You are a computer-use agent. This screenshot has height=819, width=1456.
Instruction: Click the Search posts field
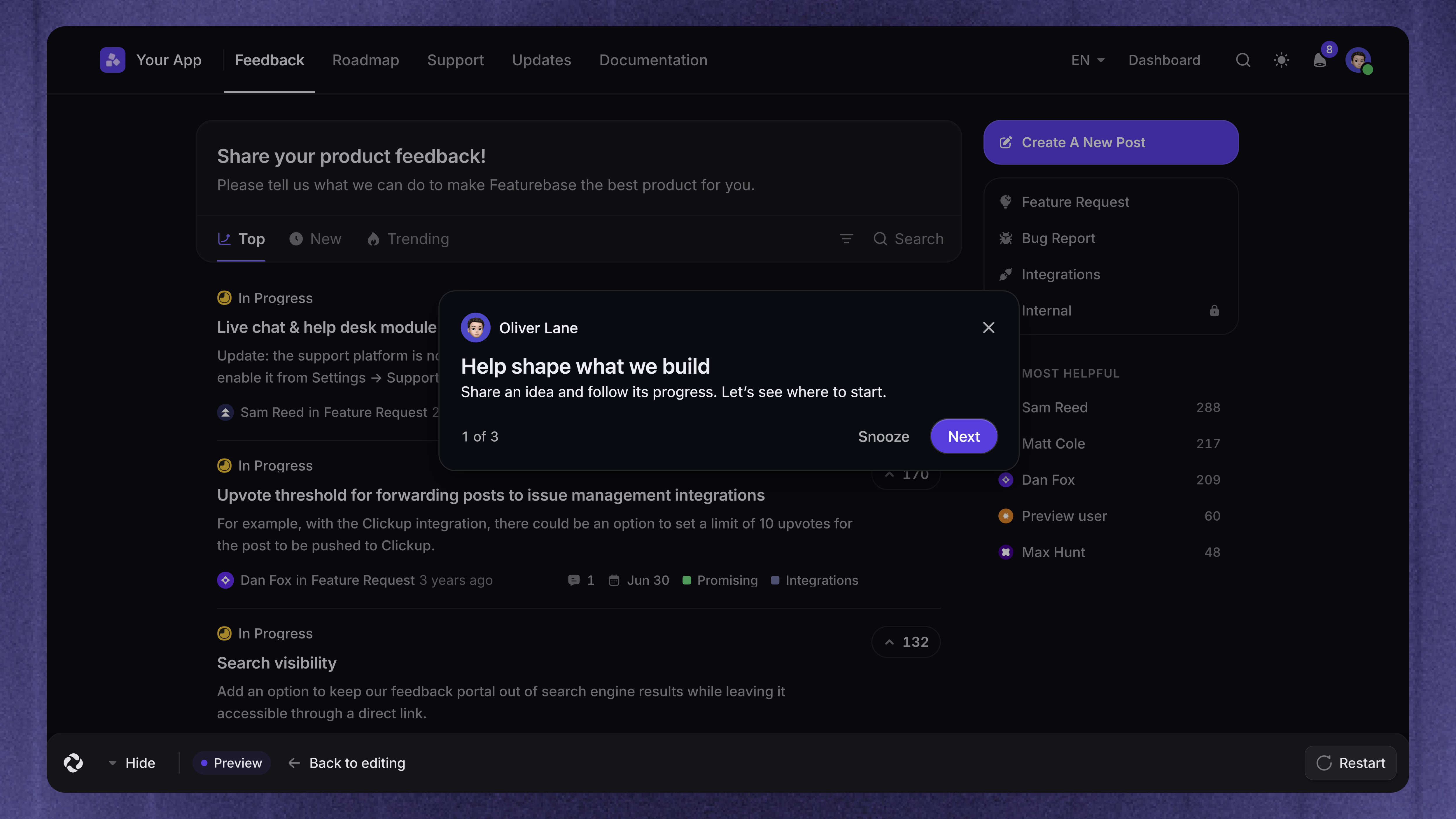pyautogui.click(x=908, y=239)
